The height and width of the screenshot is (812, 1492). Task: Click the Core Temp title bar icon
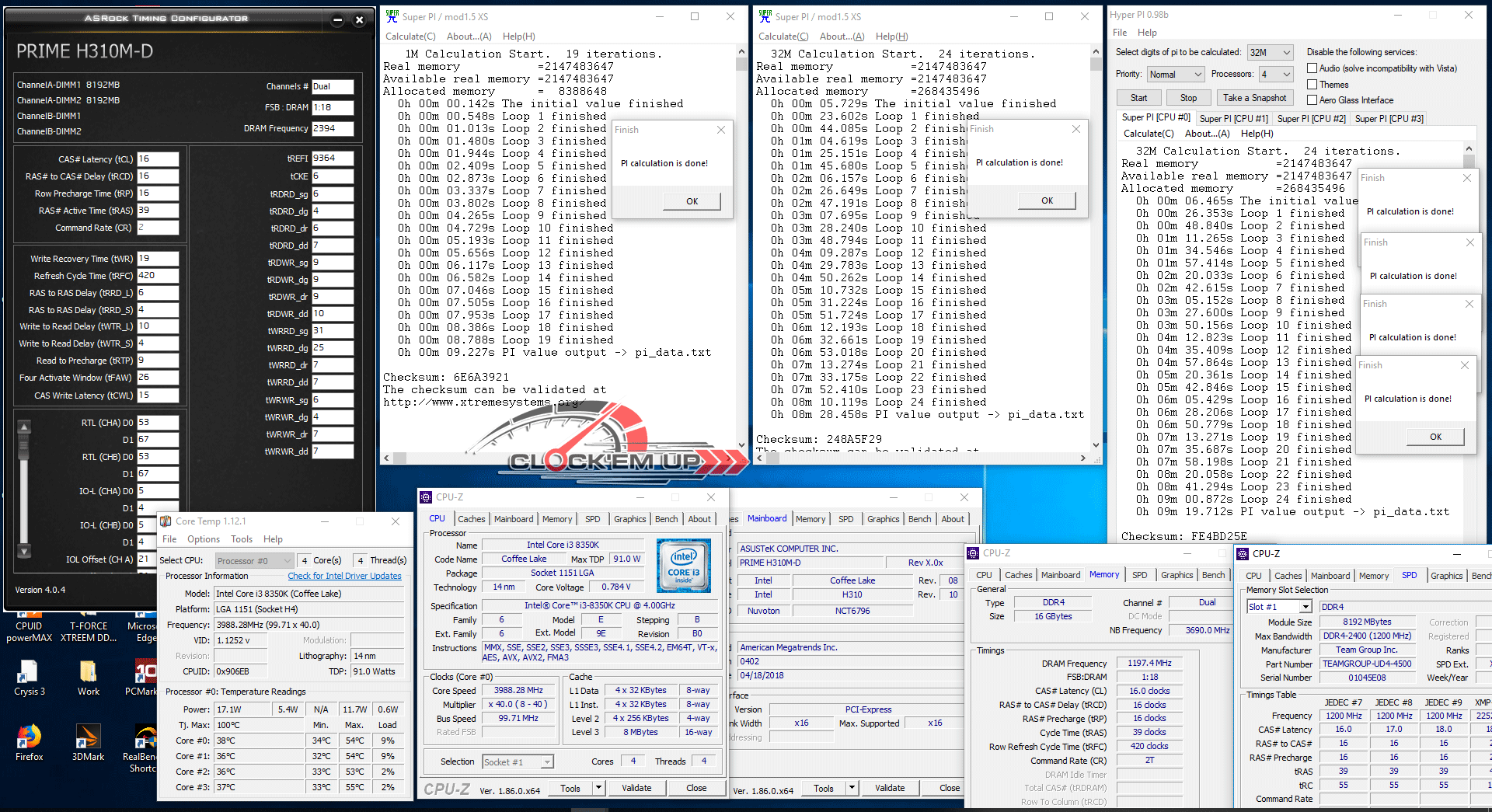[166, 521]
